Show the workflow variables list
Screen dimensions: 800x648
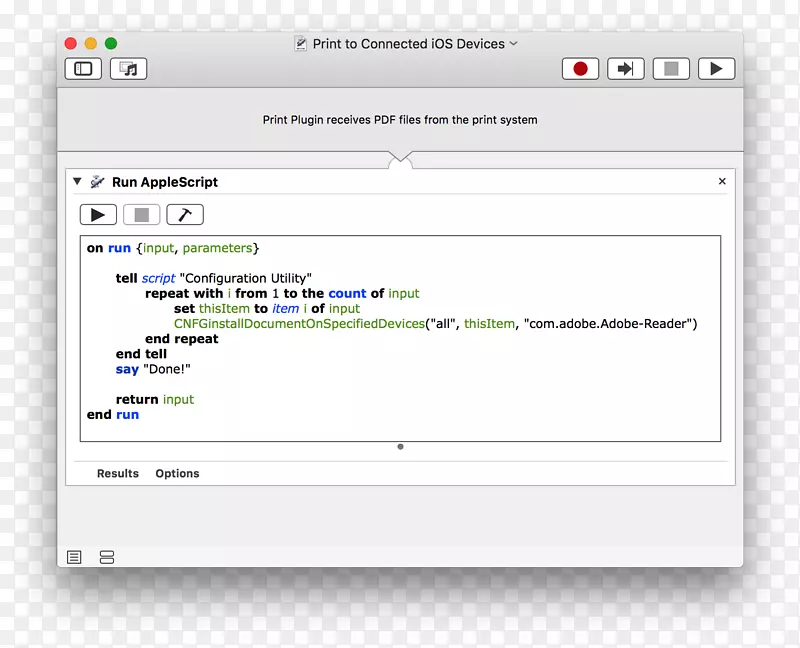(107, 557)
